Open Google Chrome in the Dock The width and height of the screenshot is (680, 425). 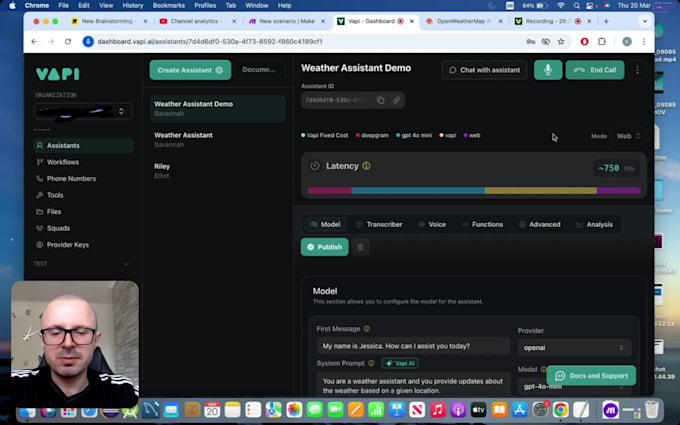click(x=560, y=409)
